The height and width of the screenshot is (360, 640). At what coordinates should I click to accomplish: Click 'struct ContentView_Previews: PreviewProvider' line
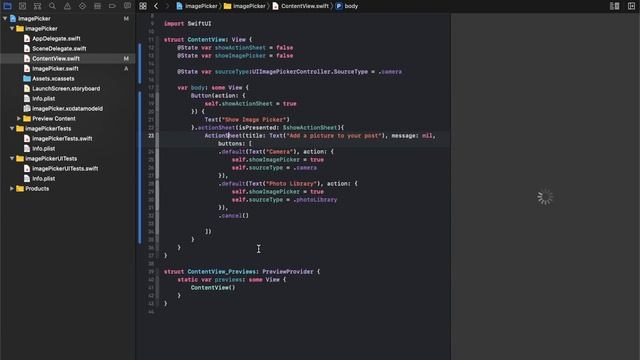pos(242,272)
